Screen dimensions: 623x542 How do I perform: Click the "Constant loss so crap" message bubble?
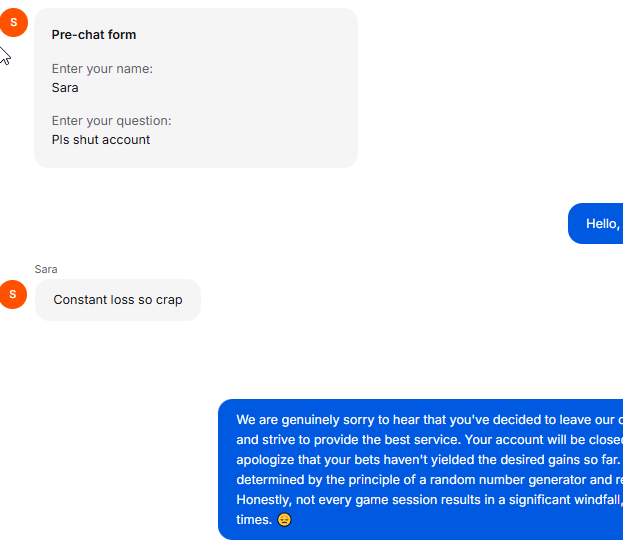[x=118, y=300]
